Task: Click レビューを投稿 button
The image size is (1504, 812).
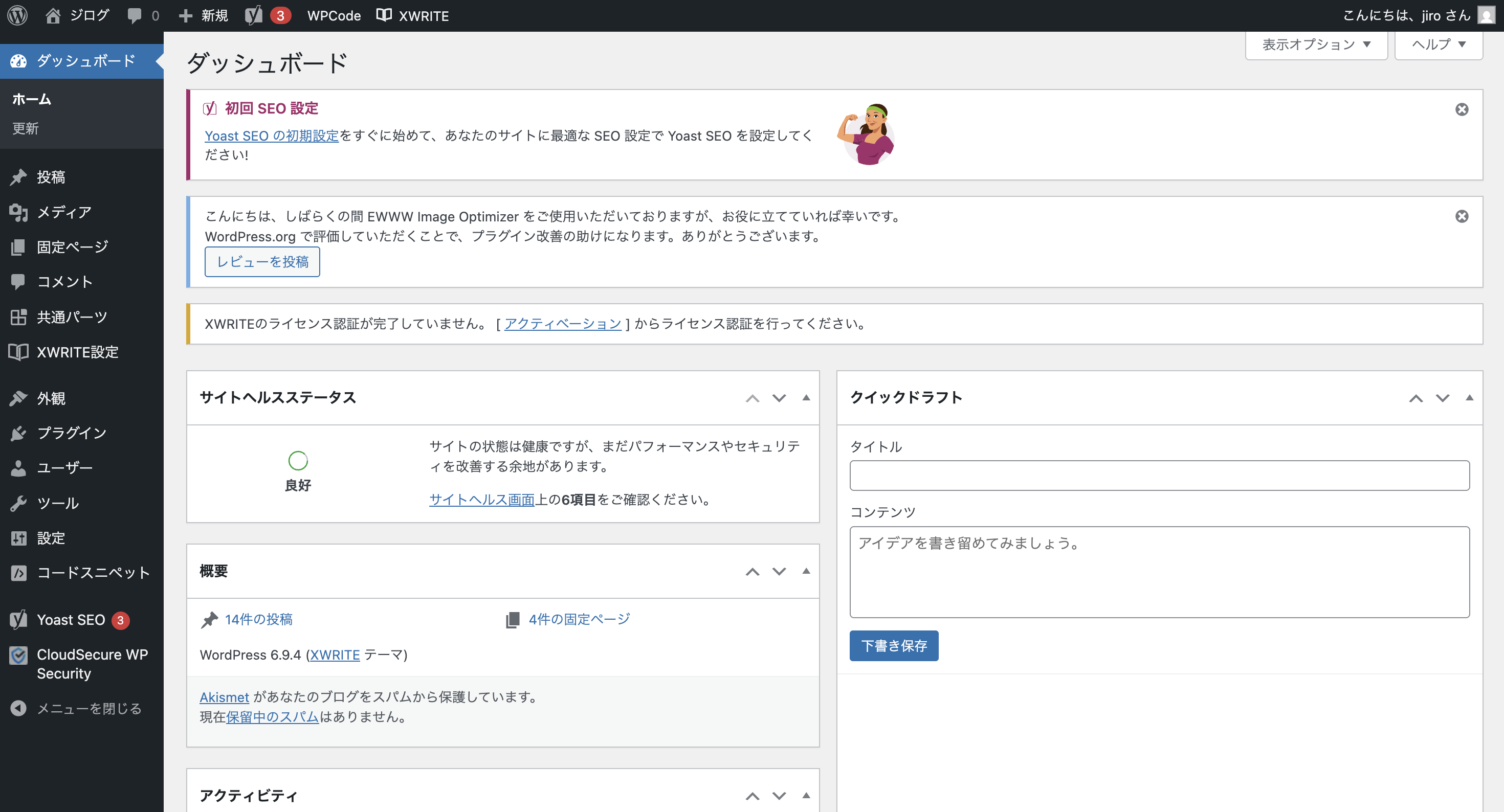Action: click(x=262, y=261)
